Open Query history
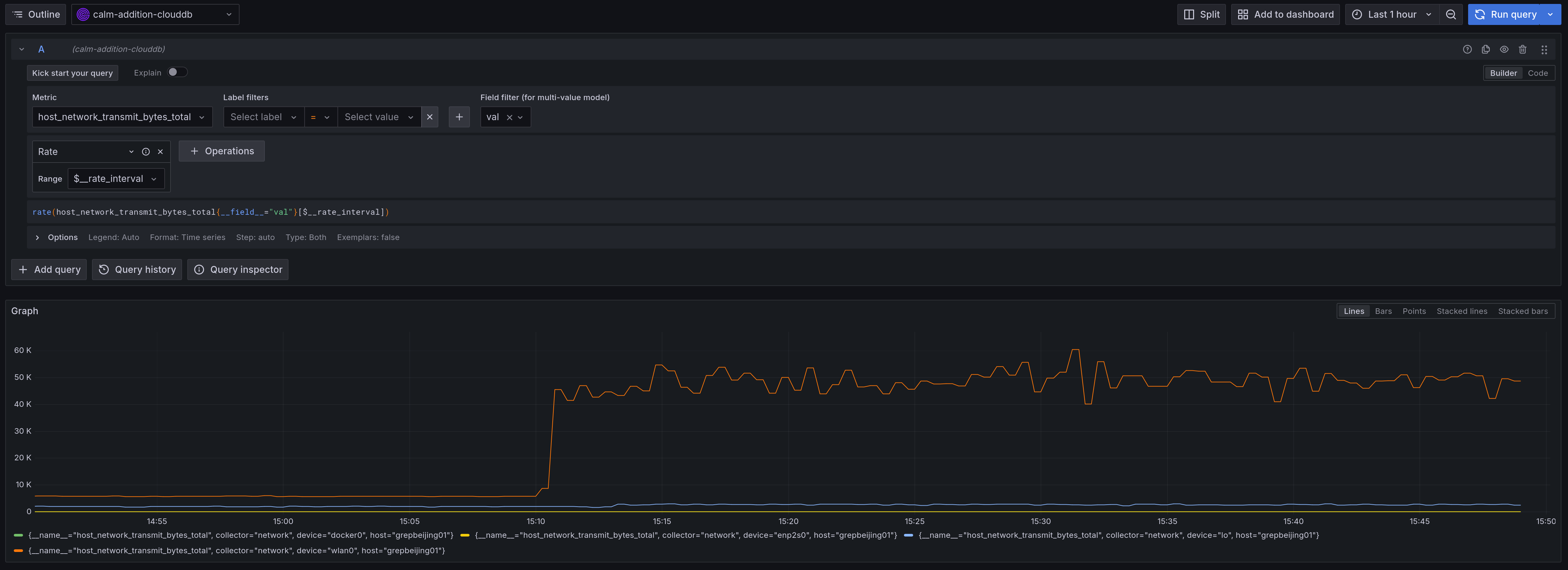The image size is (1568, 570). tap(137, 270)
